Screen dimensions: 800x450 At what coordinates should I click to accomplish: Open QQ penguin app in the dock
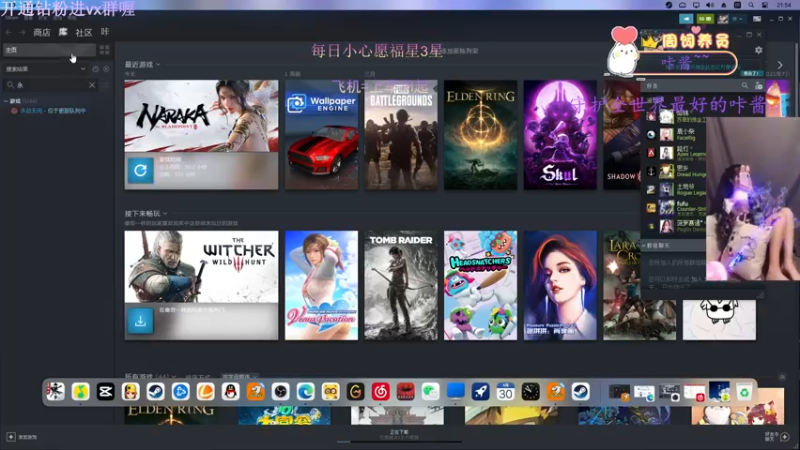[x=231, y=392]
